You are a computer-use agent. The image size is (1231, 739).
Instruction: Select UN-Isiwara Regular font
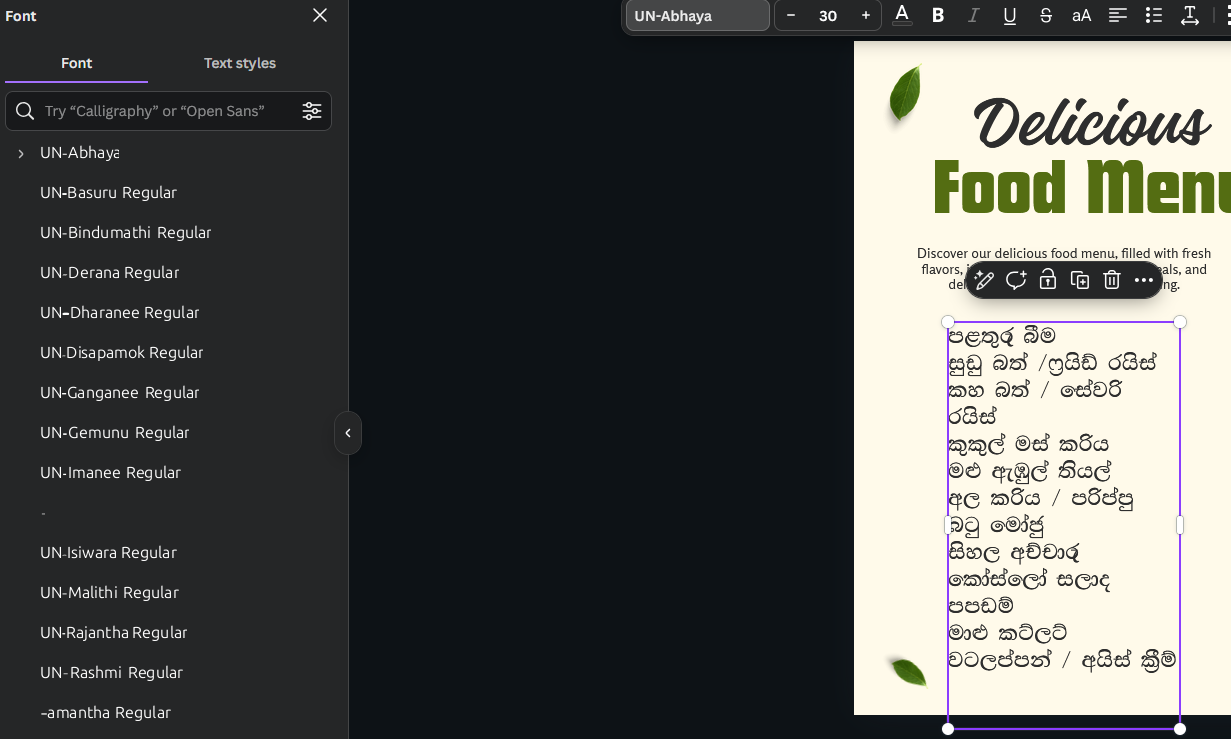click(108, 553)
